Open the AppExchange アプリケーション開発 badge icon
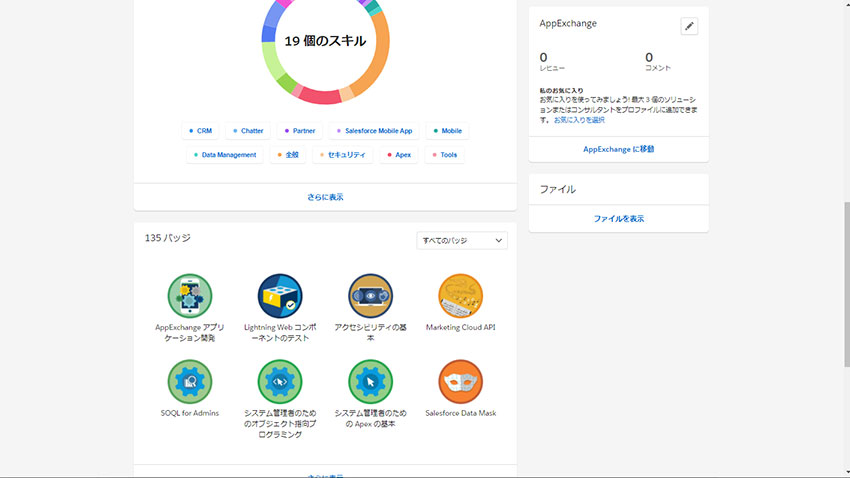 point(189,295)
